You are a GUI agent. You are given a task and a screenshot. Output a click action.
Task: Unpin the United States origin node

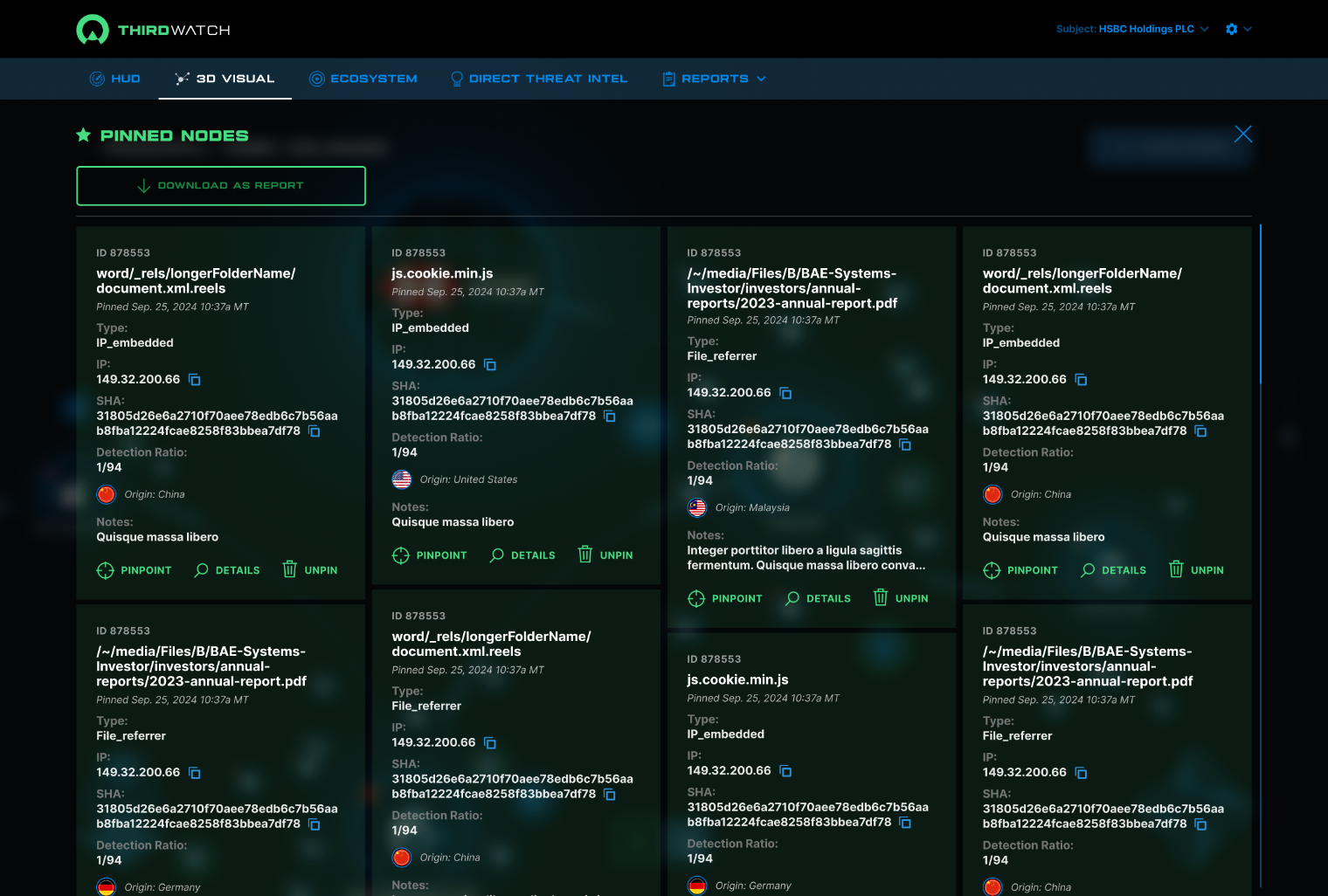605,555
